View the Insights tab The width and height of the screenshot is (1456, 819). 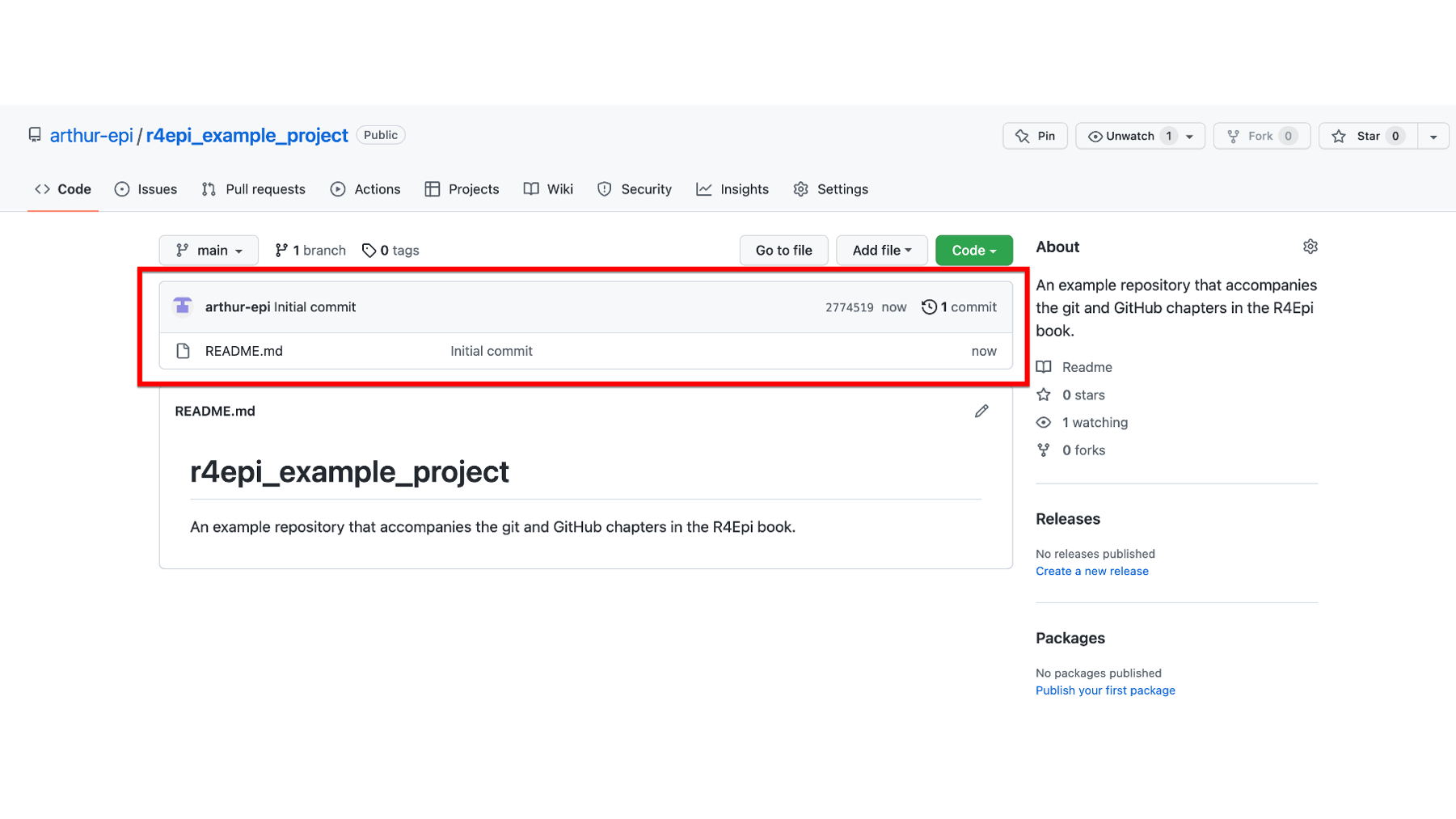click(x=732, y=189)
